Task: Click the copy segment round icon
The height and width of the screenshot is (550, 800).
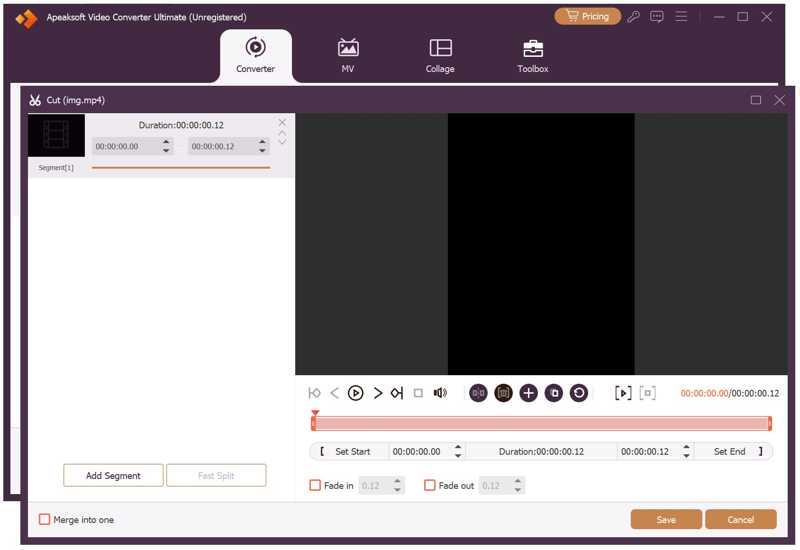Action: point(554,393)
